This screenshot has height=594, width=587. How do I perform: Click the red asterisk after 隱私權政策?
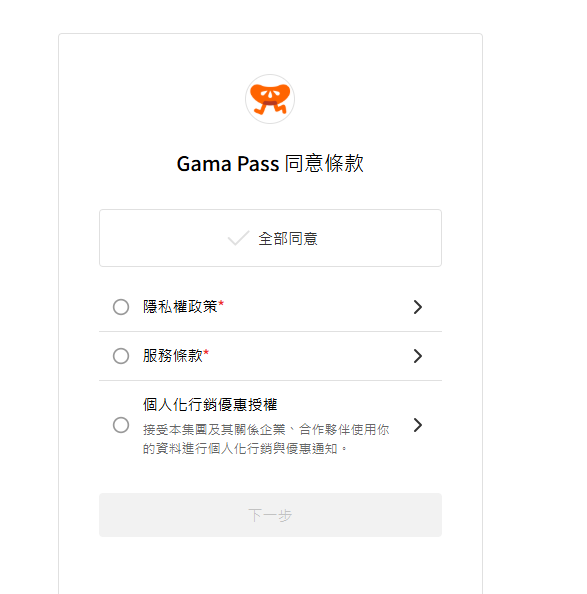221,303
